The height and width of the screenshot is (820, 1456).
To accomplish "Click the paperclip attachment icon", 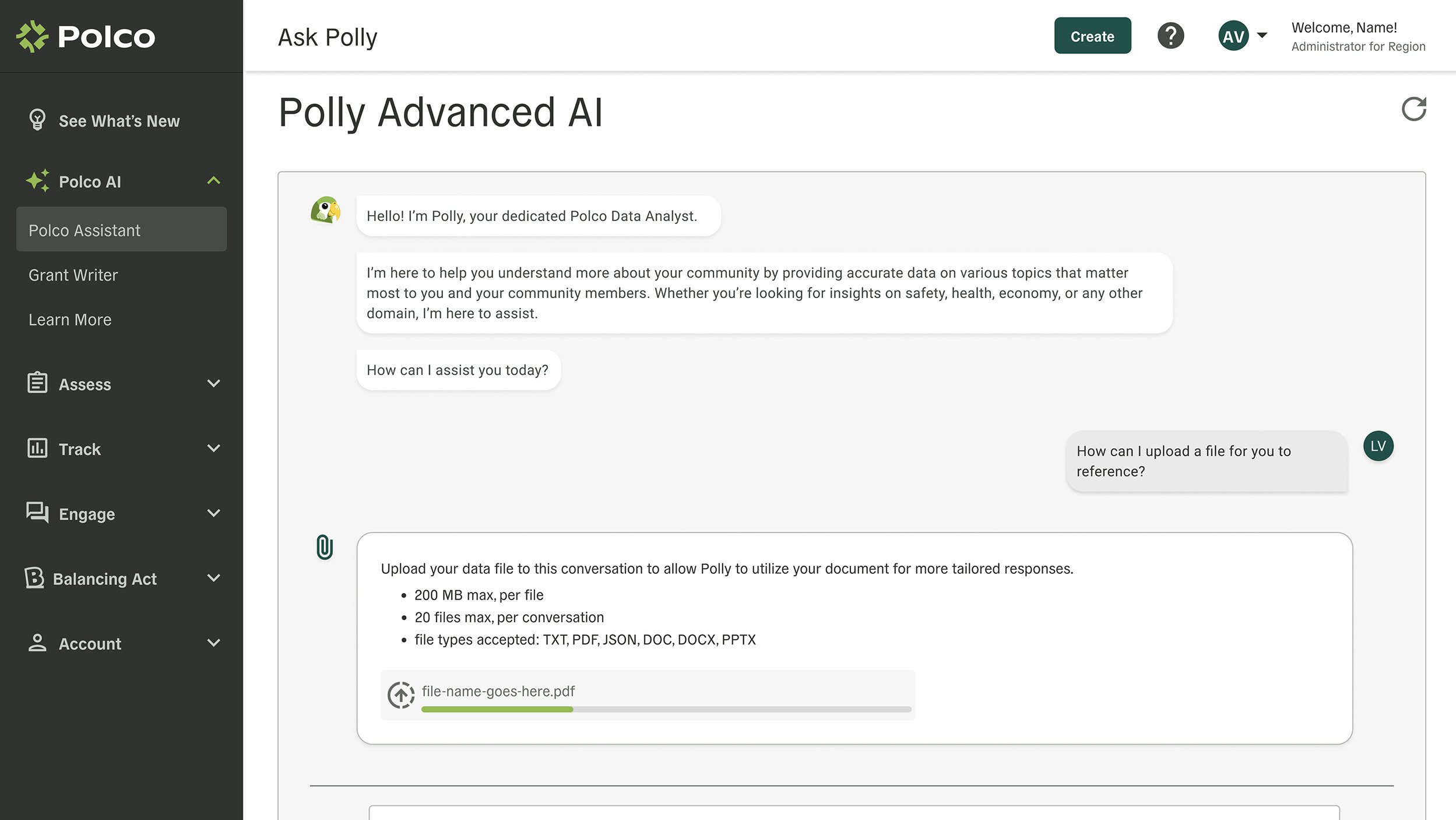I will point(324,546).
